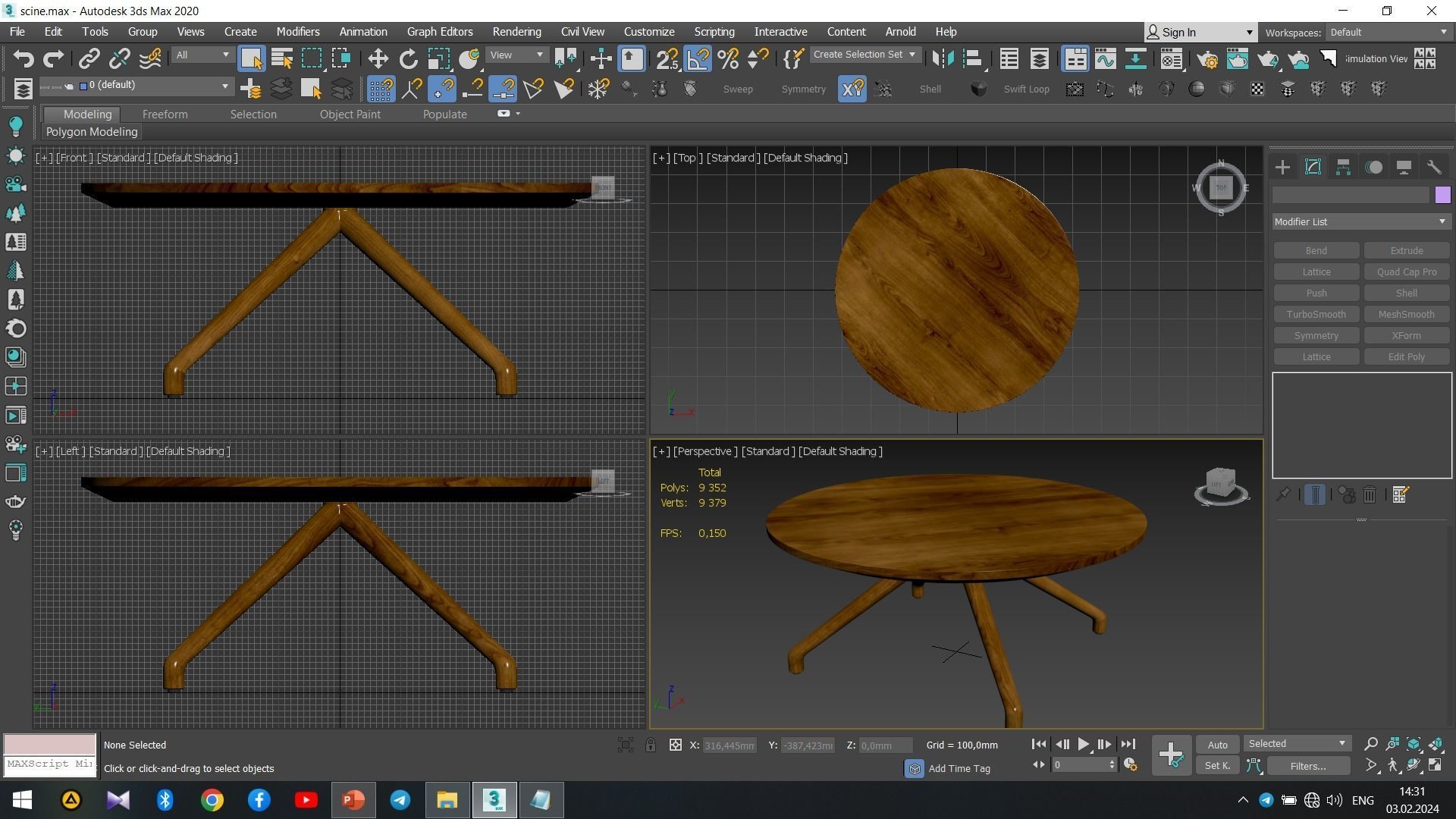Image resolution: width=1456 pixels, height=819 pixels.
Task: Activate the Select and Scale tool
Action: (x=438, y=58)
